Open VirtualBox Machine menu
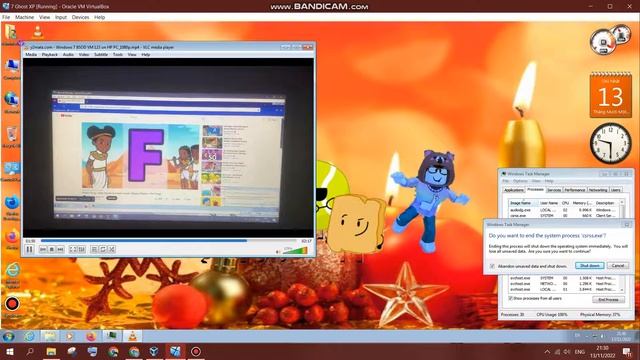 [x=24, y=17]
